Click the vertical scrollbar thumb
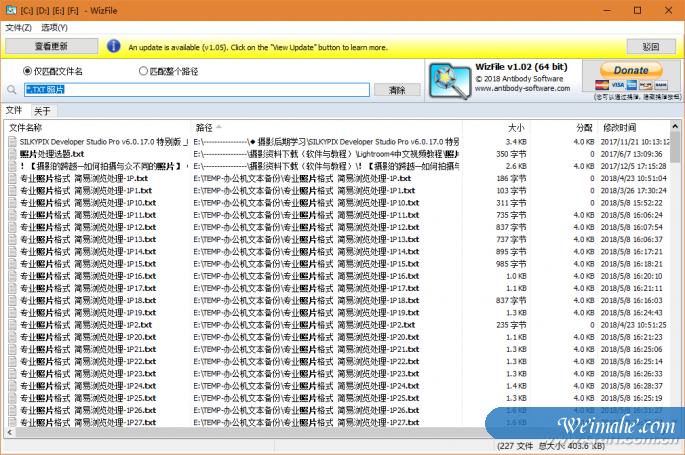The image size is (685, 455). tap(675, 147)
